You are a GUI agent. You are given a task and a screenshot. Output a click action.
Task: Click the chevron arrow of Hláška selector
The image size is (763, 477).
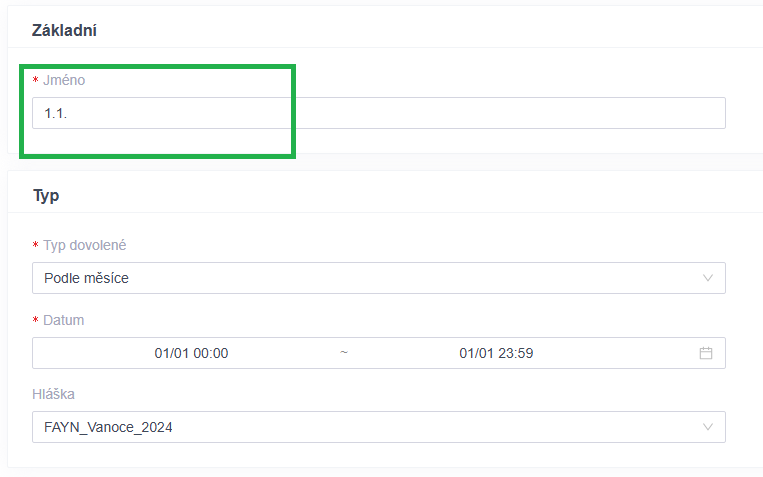tap(708, 427)
